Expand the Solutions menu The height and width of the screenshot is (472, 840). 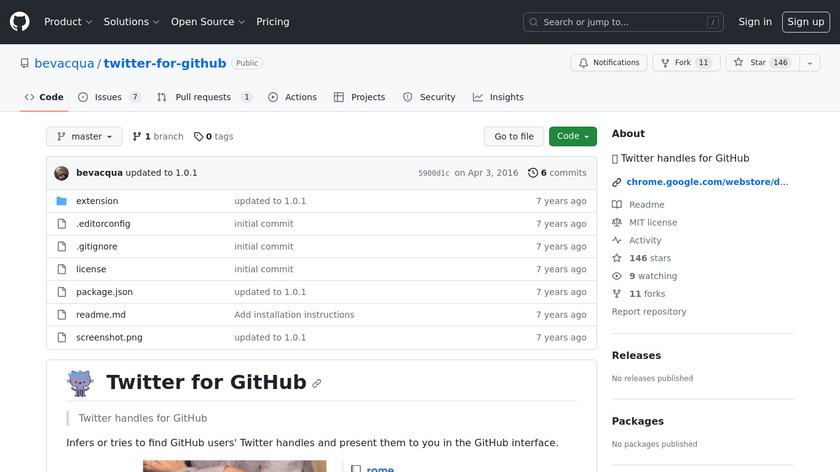[x=132, y=22]
